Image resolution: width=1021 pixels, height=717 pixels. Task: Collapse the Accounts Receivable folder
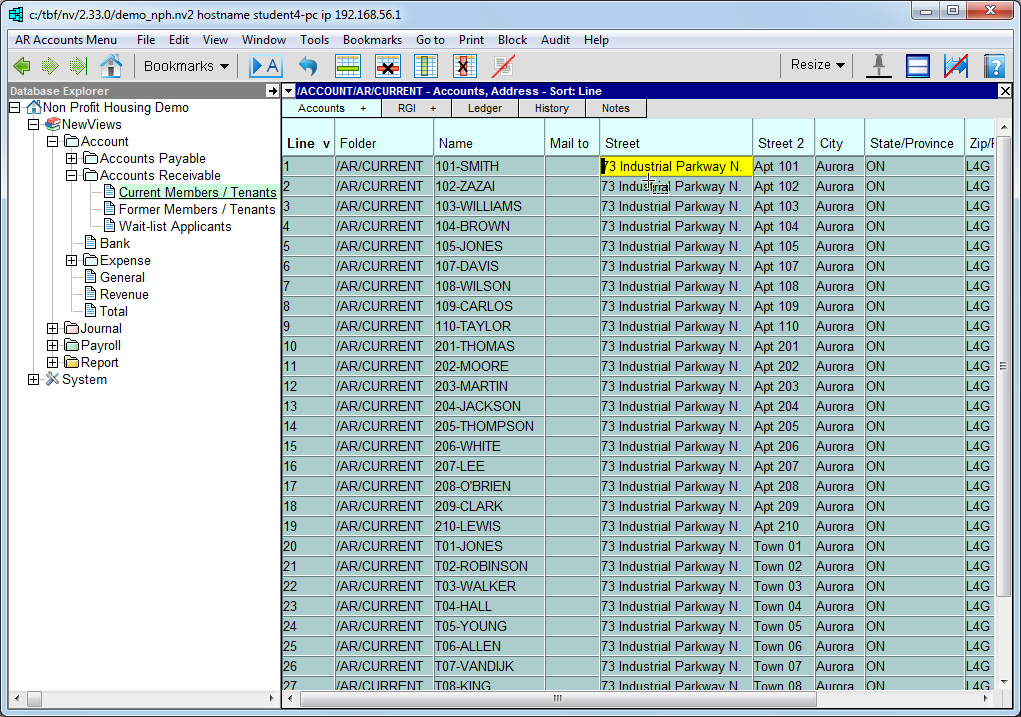pos(71,175)
